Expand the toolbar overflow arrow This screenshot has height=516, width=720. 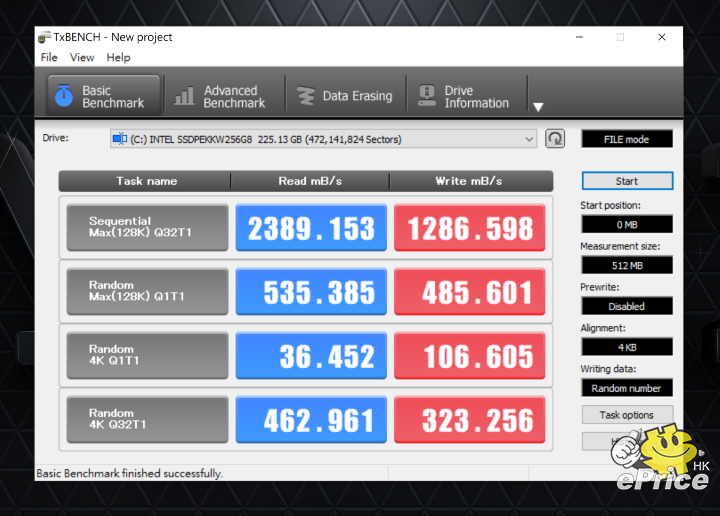pos(538,107)
